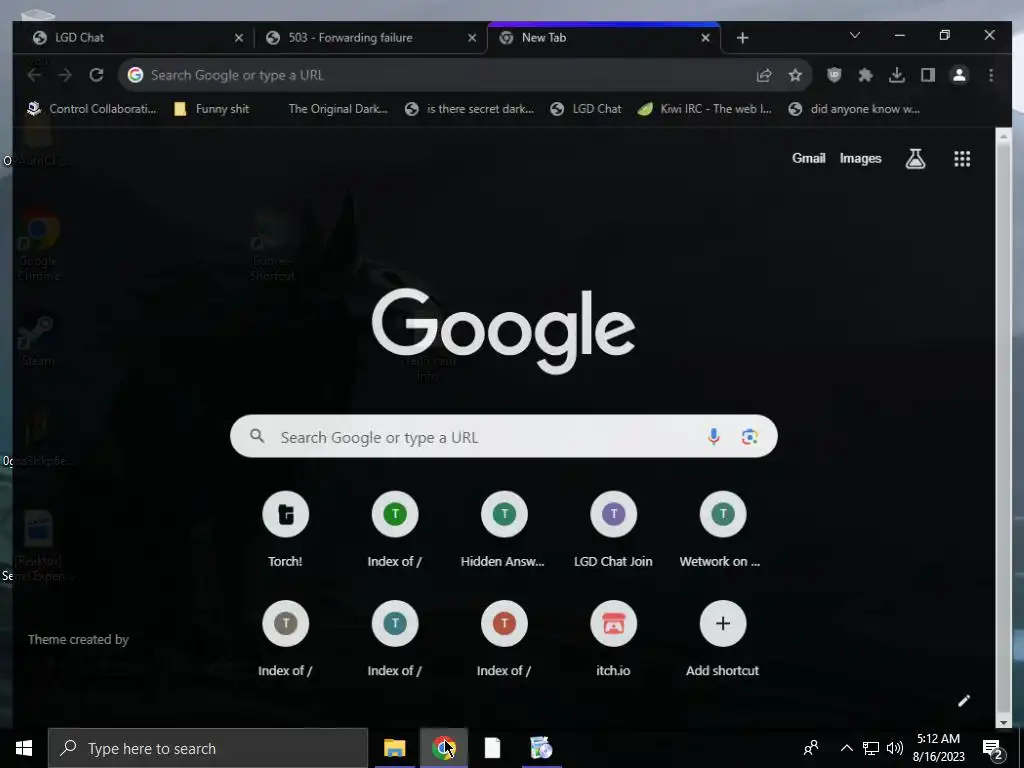Open a new tab with plus button

[x=742, y=38]
